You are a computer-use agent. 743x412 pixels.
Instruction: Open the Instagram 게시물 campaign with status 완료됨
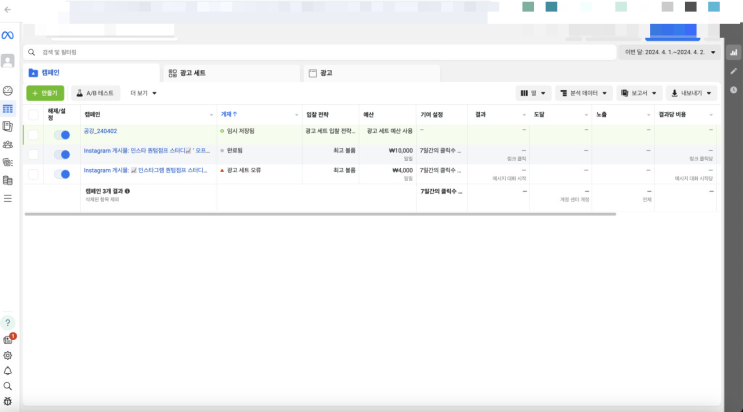146,151
